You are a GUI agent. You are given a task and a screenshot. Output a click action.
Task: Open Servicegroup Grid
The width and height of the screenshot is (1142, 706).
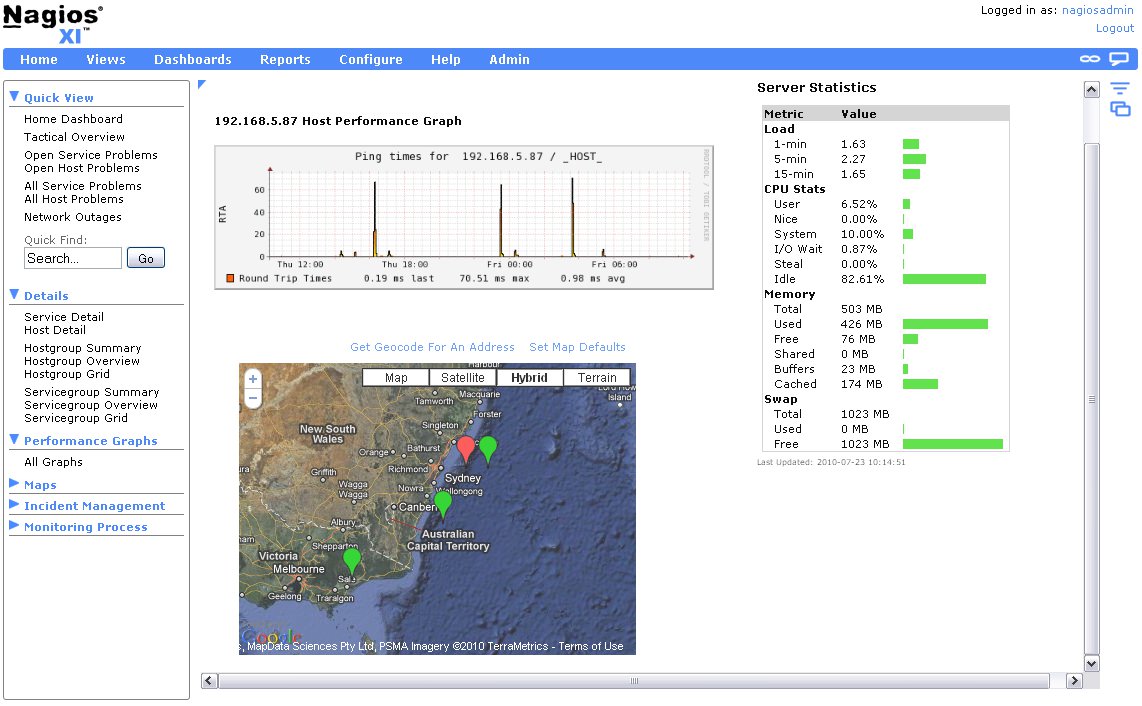tap(76, 418)
